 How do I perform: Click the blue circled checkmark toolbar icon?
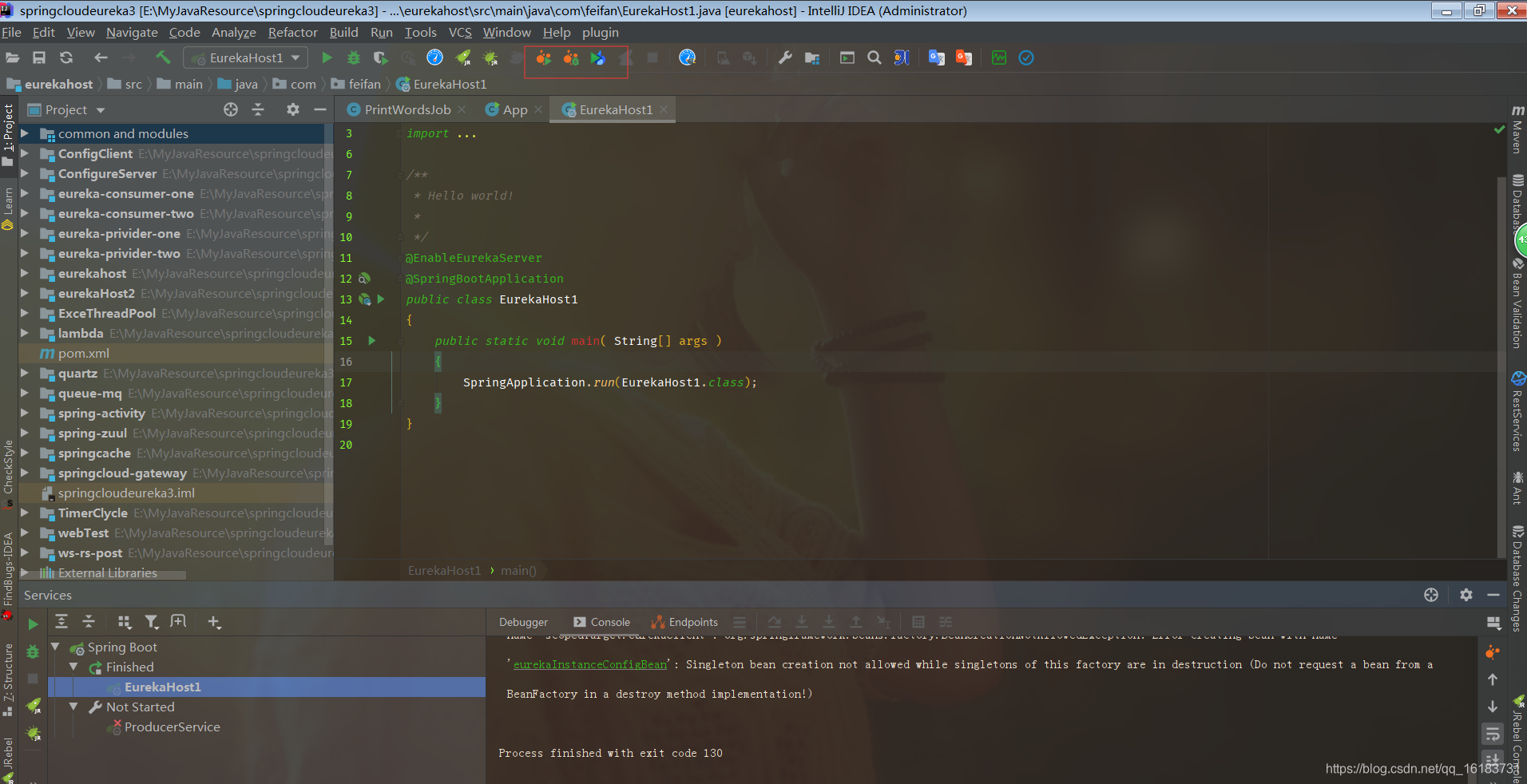[x=1026, y=57]
